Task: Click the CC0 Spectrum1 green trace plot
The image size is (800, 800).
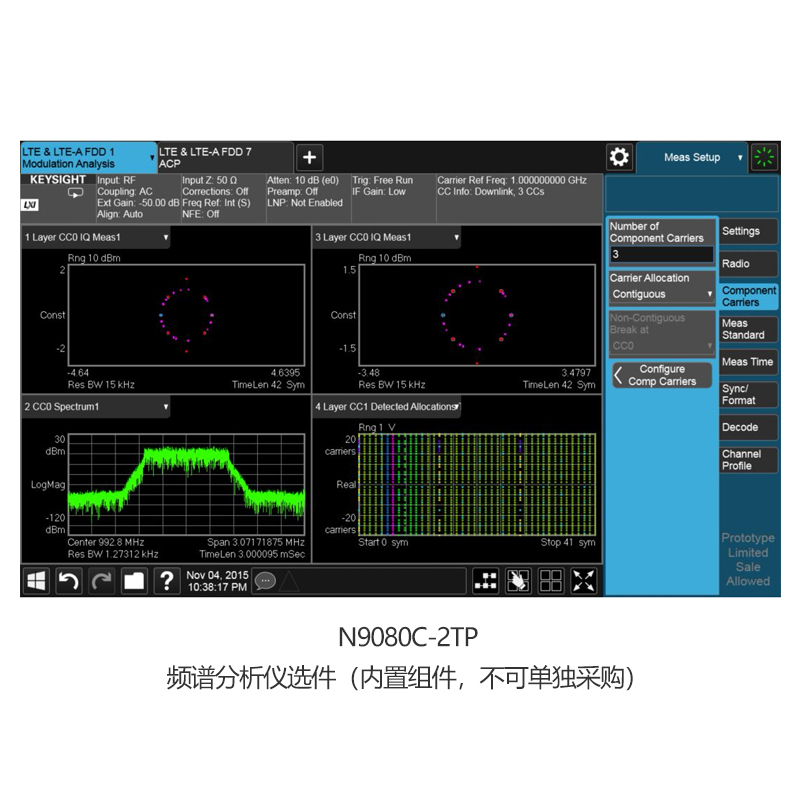Action: click(x=187, y=485)
